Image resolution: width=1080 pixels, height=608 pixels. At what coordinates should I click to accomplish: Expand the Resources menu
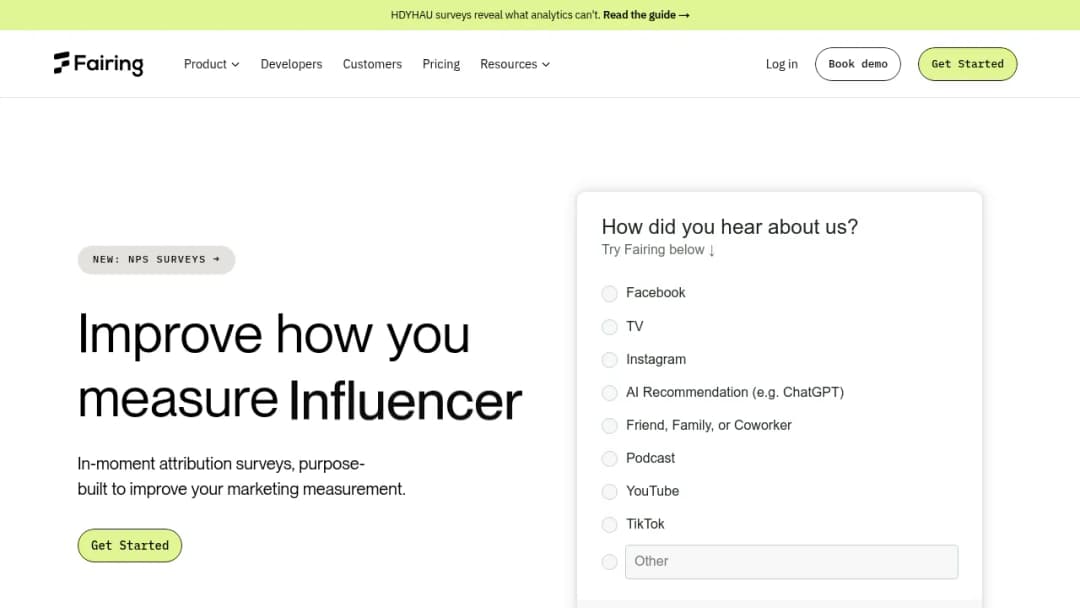(515, 64)
